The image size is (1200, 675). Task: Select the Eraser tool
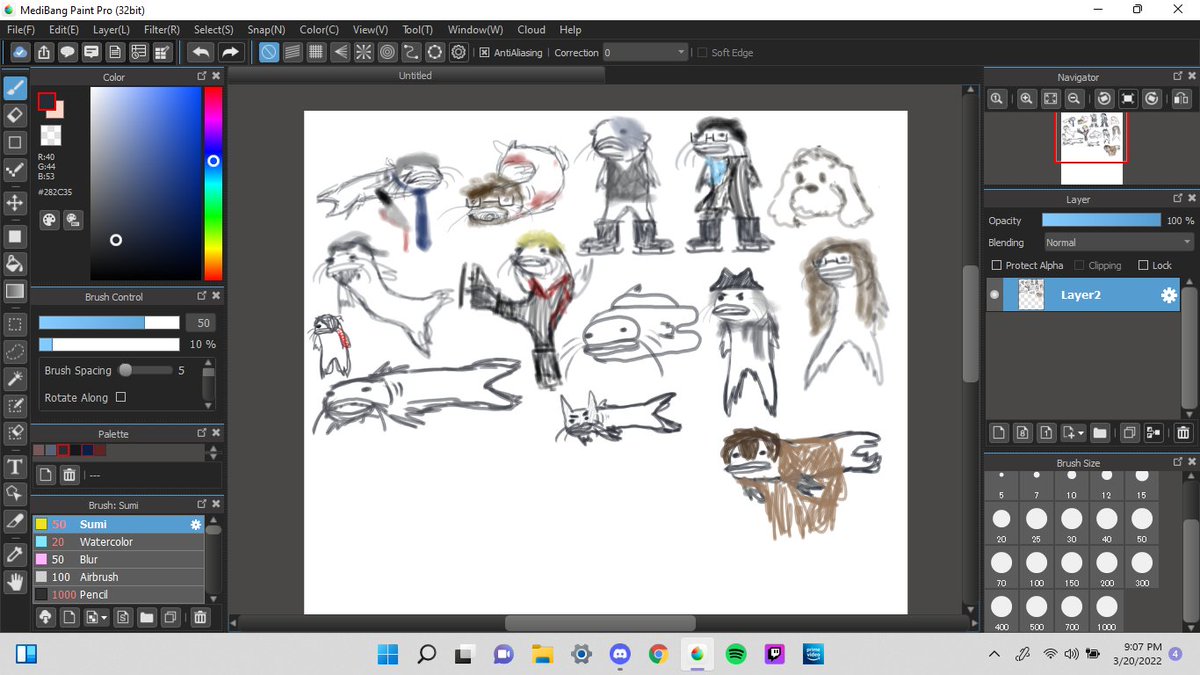[15, 115]
